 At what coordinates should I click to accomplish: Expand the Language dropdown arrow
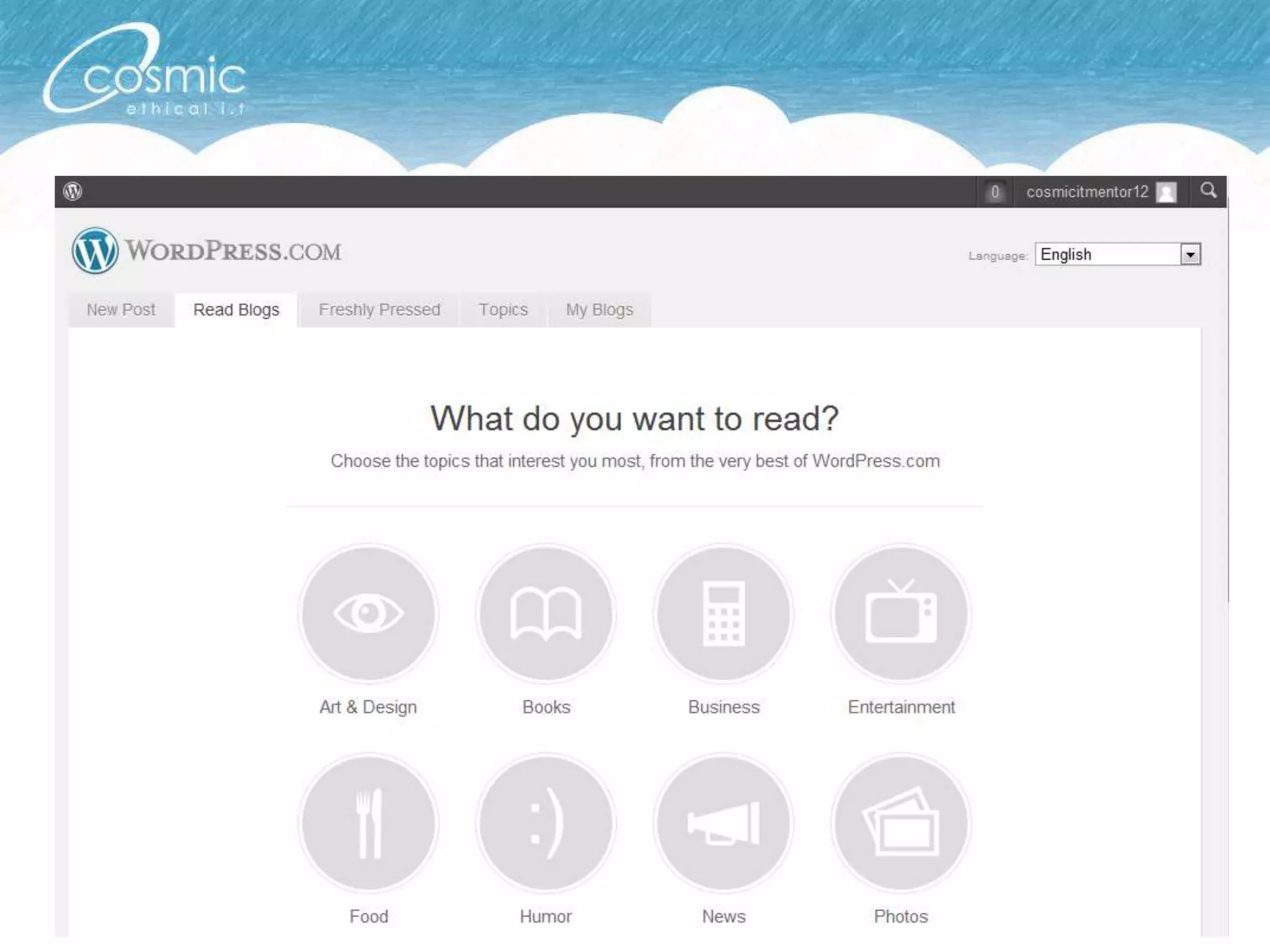coord(1190,255)
